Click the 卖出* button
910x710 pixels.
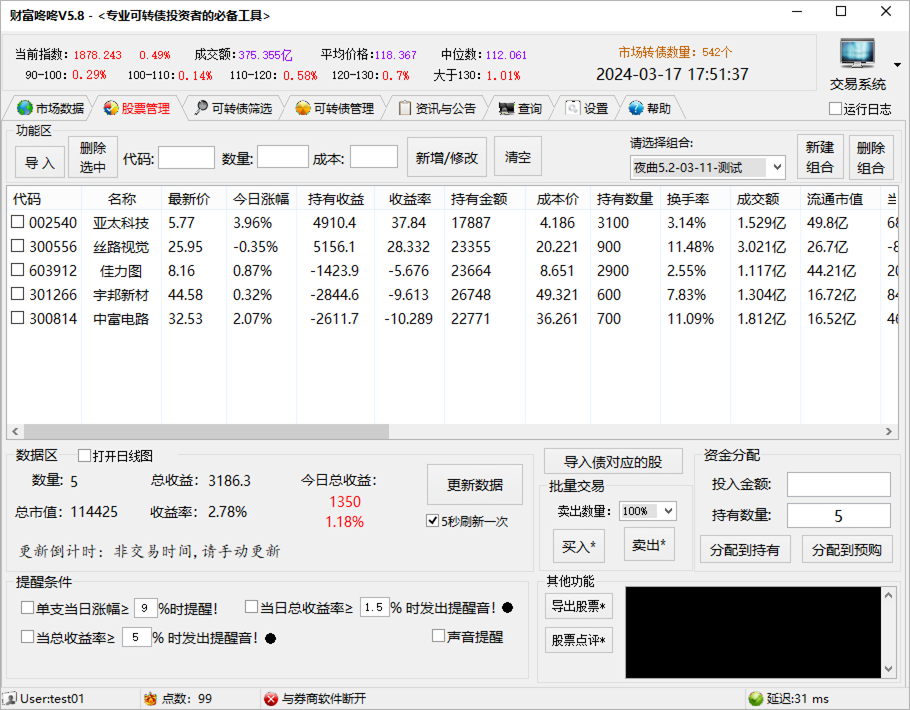(x=649, y=545)
